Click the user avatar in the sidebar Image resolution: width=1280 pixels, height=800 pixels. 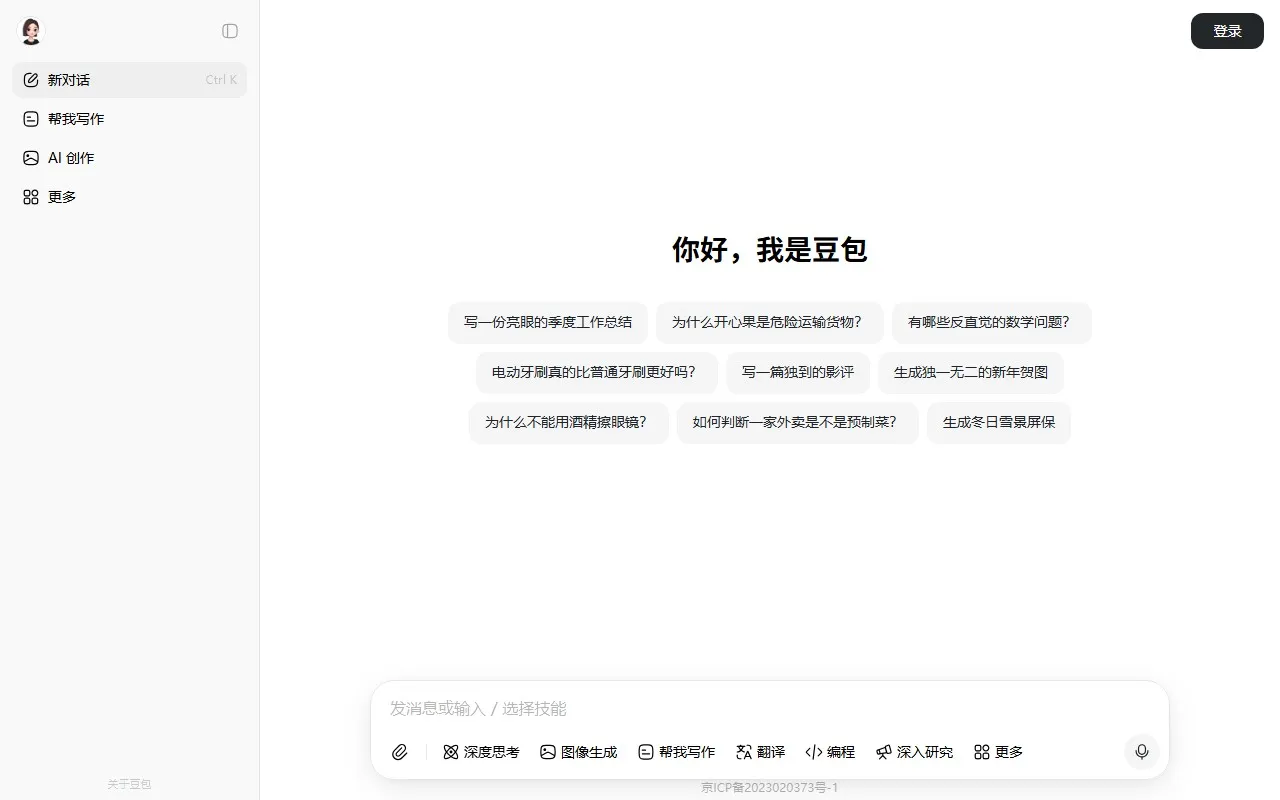31,31
